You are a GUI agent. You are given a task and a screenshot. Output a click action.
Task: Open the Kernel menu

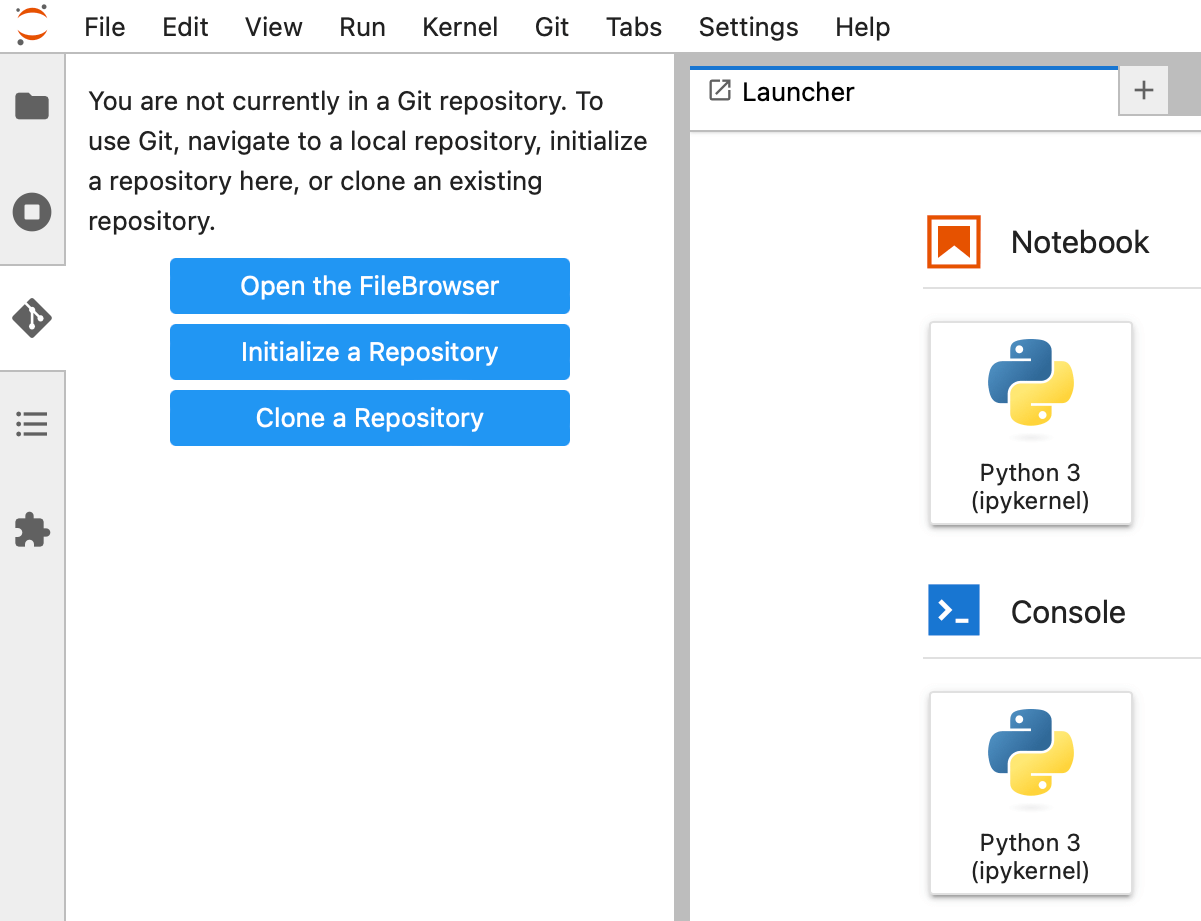tap(460, 27)
